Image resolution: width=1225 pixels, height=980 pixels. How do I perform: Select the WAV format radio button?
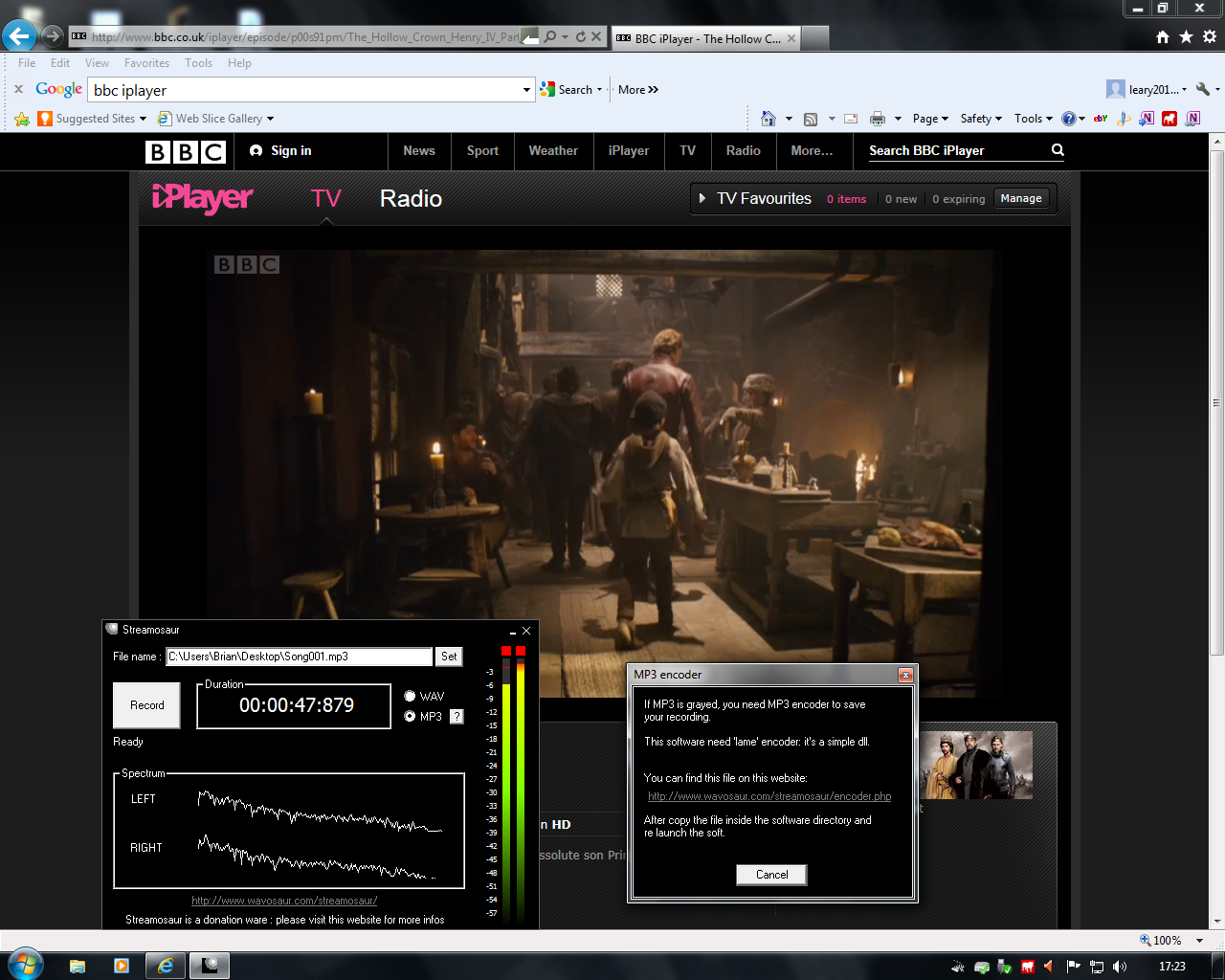(x=410, y=697)
